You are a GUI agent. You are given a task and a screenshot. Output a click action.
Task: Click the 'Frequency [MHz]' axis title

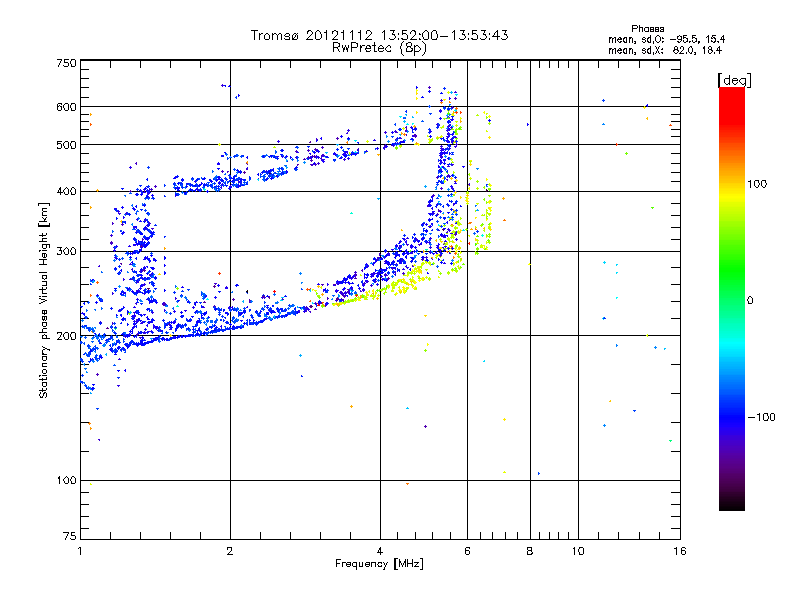[379, 564]
